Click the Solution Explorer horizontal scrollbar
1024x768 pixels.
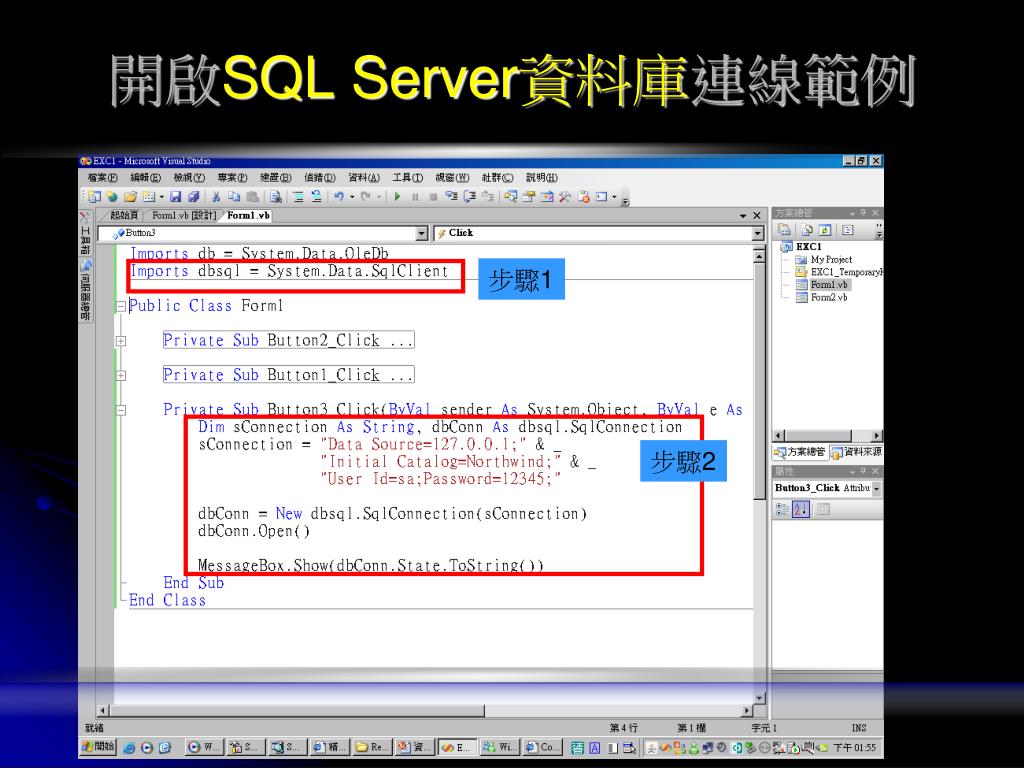[x=827, y=436]
